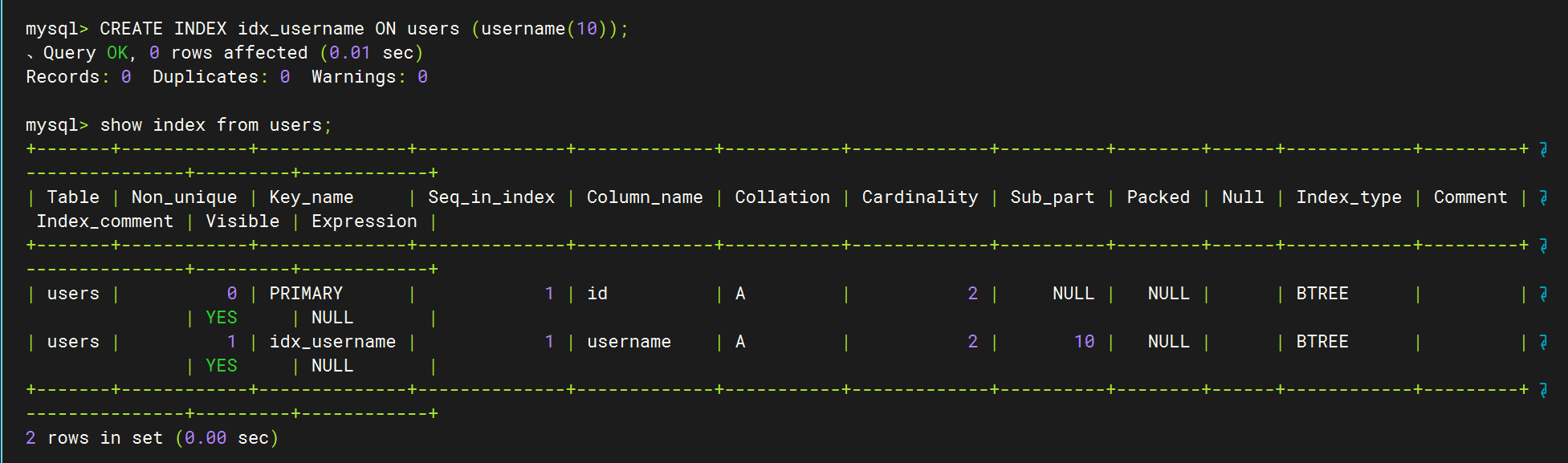Click '0.00 sec' at the bottom
The height and width of the screenshot is (463, 1568).
tap(226, 438)
